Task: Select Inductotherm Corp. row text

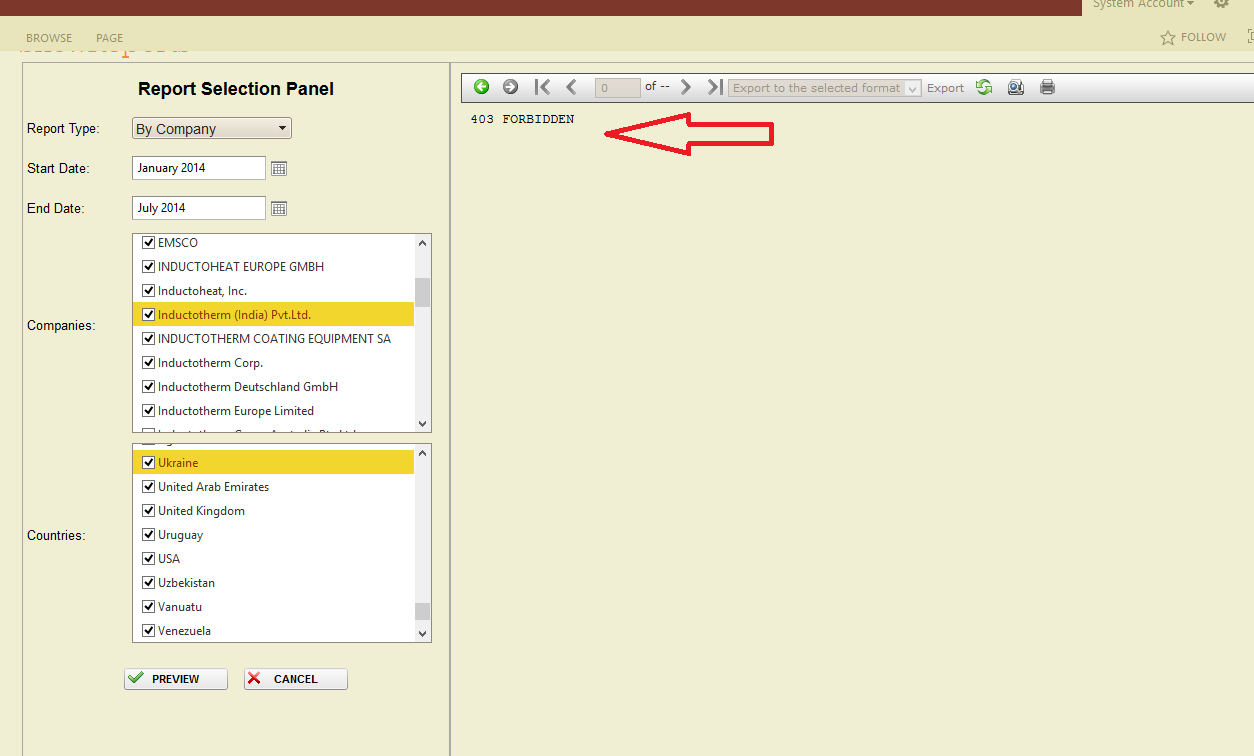Action: point(210,363)
